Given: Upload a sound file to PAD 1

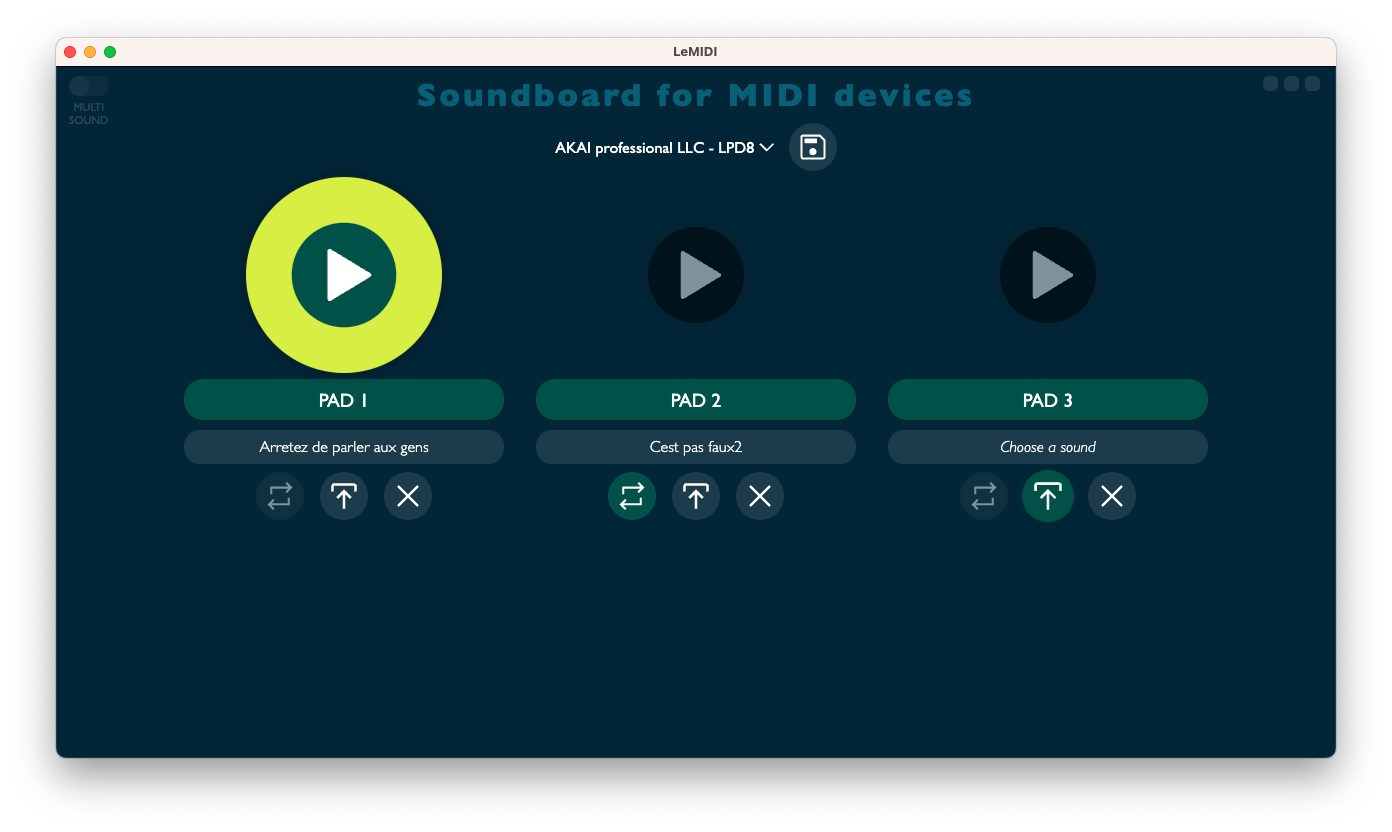Looking at the screenshot, I should coord(344,496).
